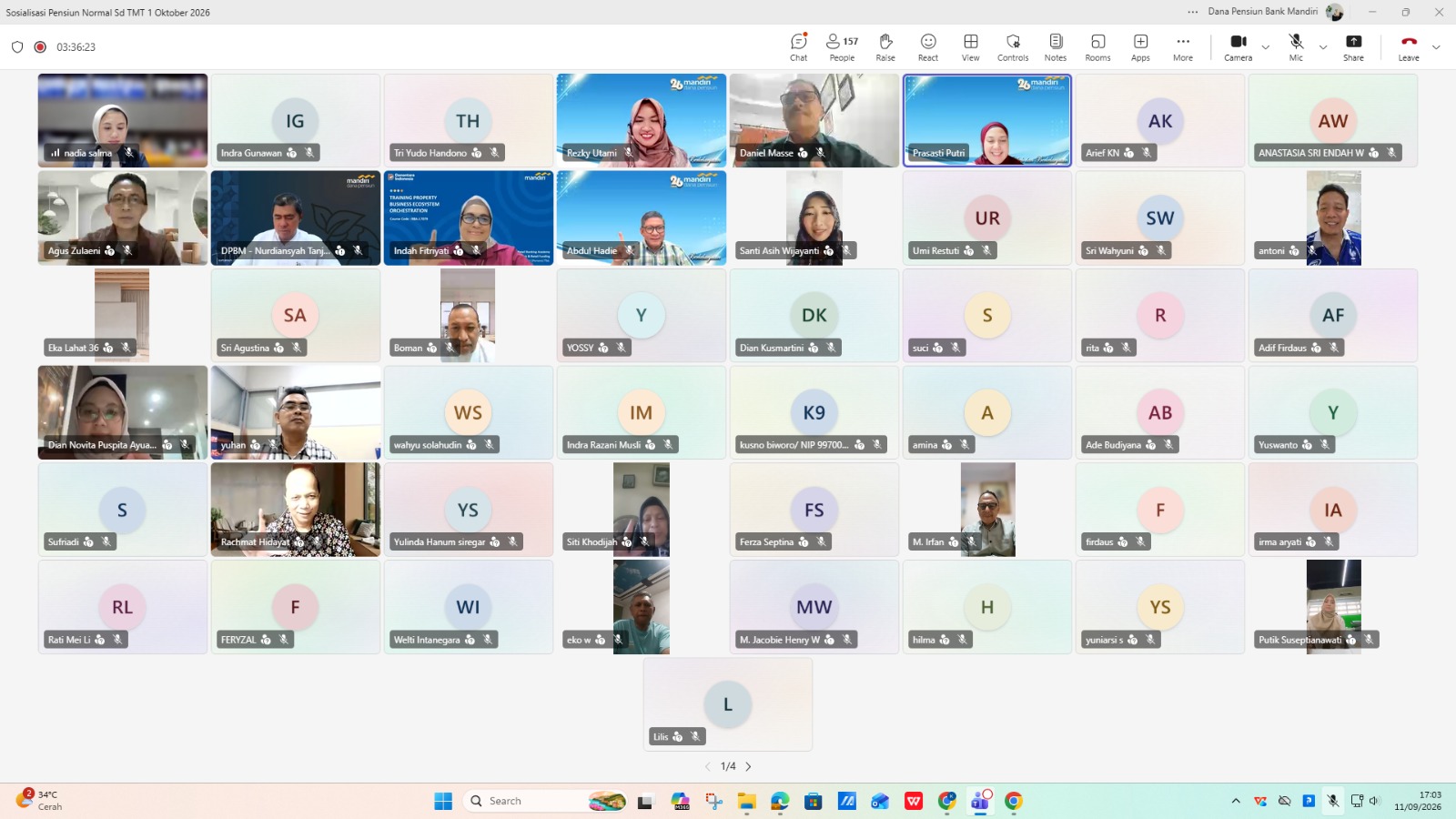Expand Mic device options dropdown arrow
The width and height of the screenshot is (1456, 819).
coord(1323,47)
